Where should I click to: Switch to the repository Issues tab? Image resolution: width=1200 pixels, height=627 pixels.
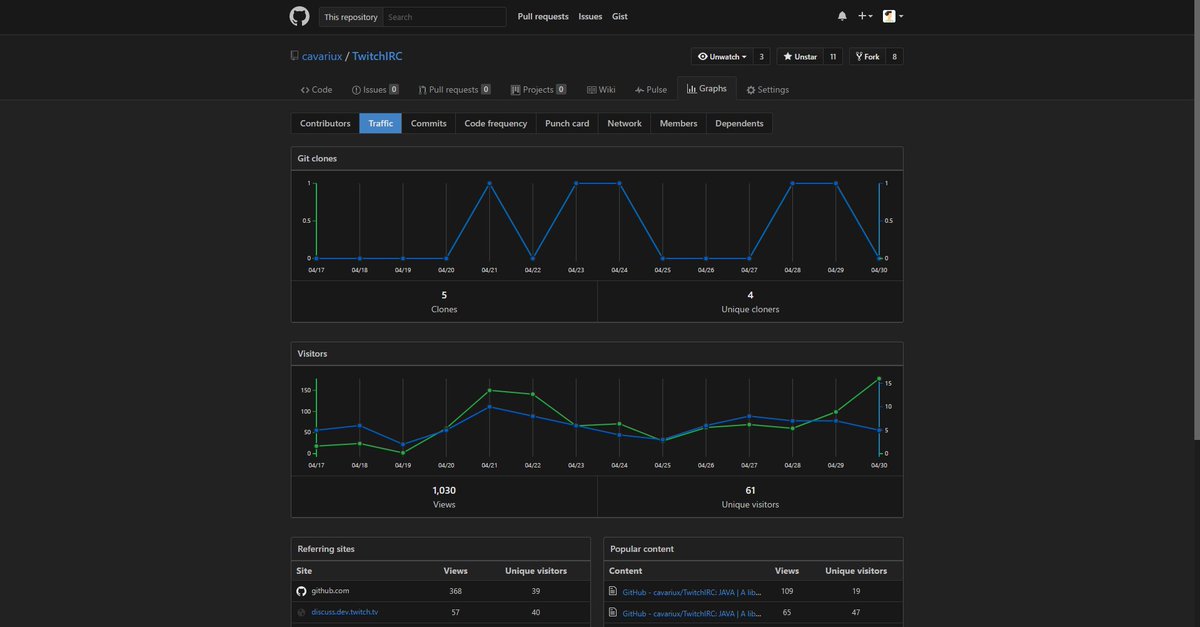click(x=375, y=89)
